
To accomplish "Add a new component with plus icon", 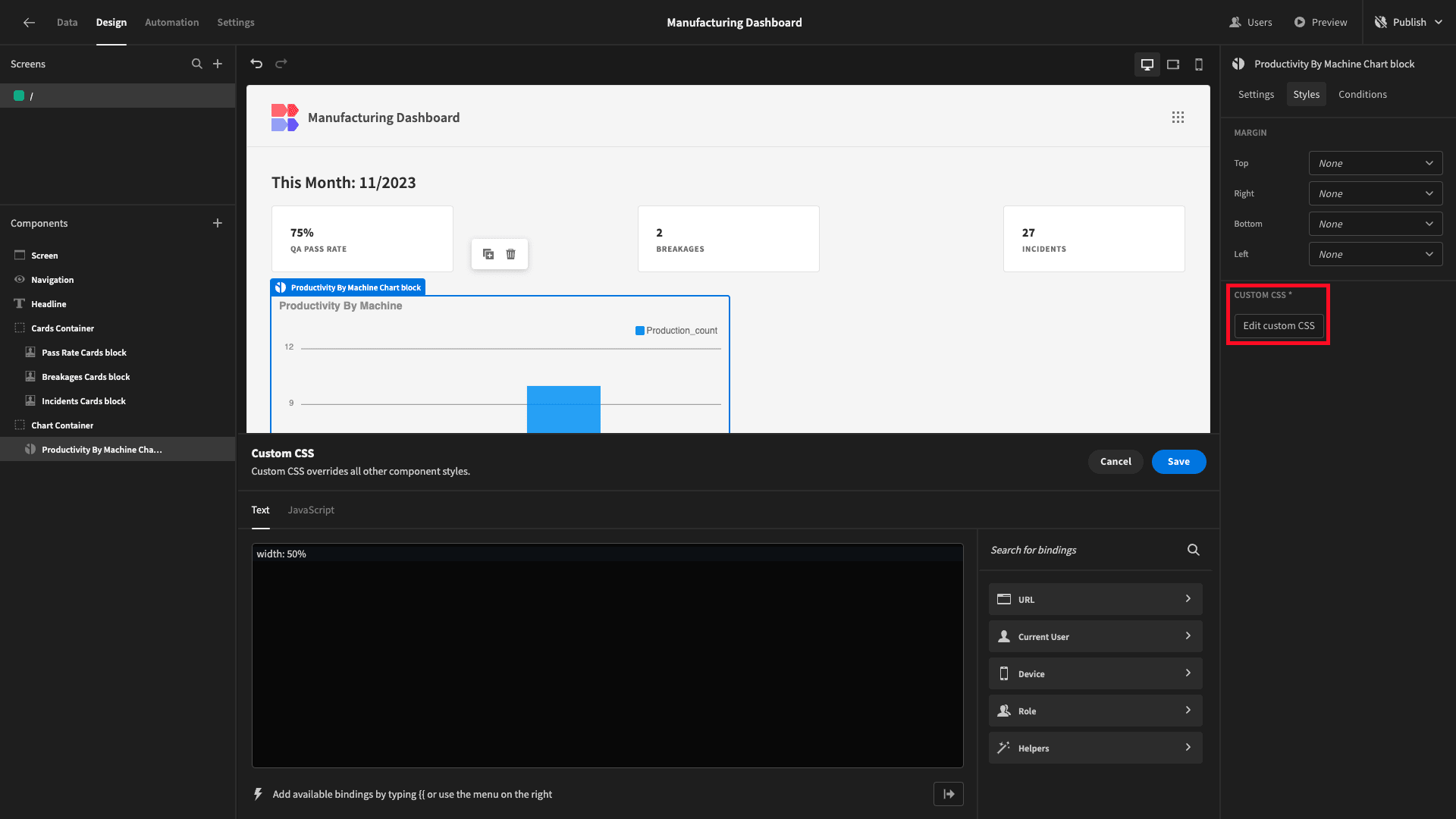I will tap(218, 223).
